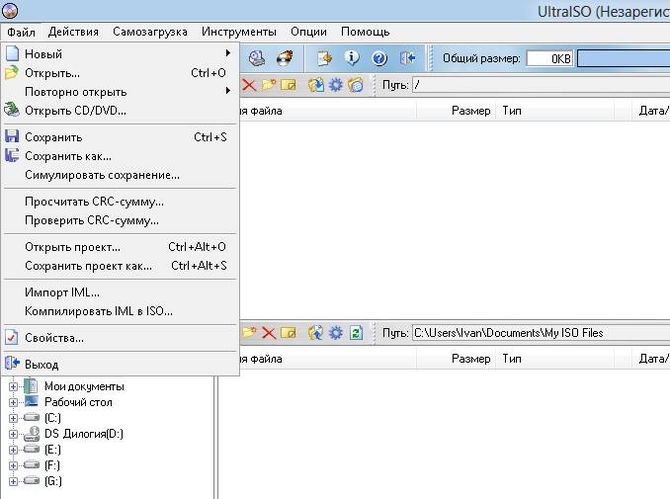Open the Помощь menu
Image resolution: width=670 pixels, height=499 pixels.
(365, 32)
